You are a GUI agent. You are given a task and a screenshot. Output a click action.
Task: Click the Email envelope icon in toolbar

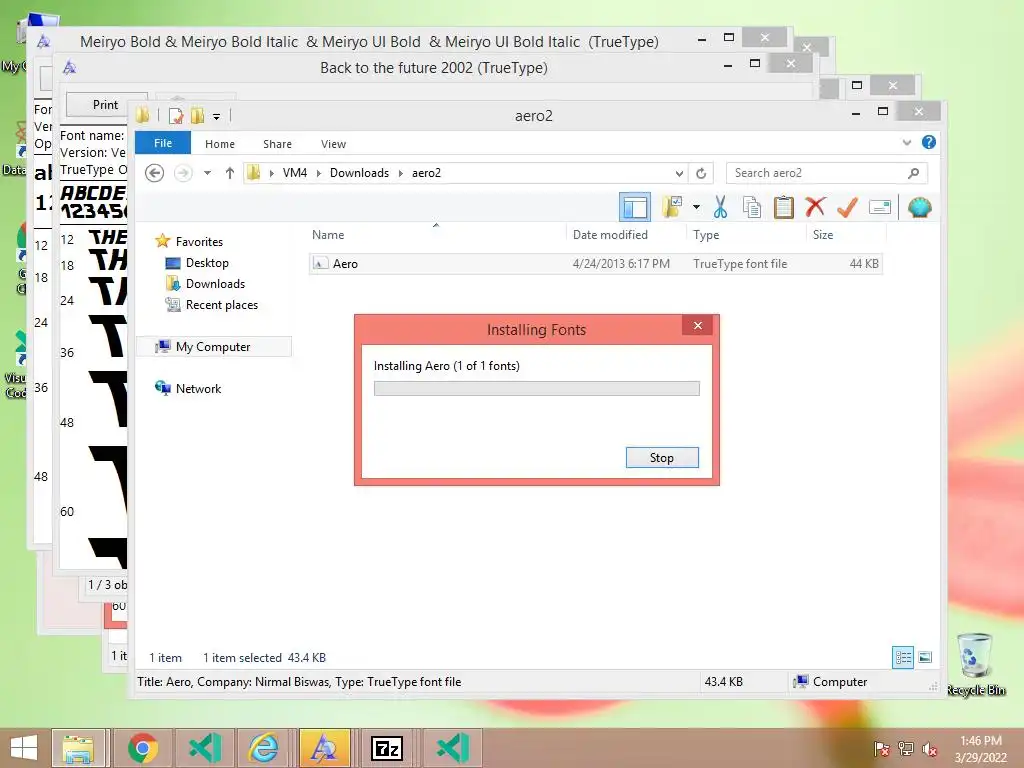[880, 208]
